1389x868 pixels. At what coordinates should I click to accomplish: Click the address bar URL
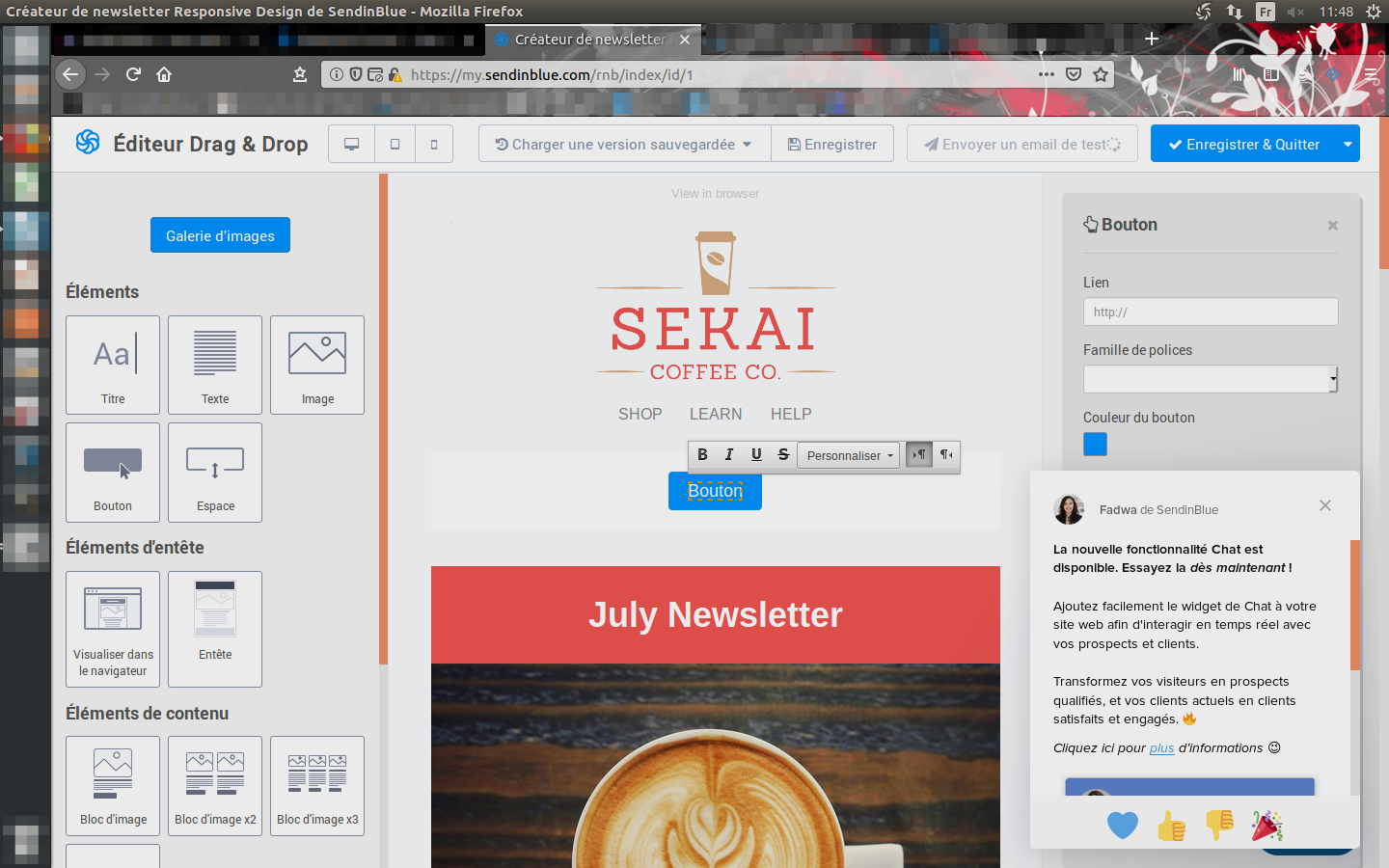coord(552,74)
